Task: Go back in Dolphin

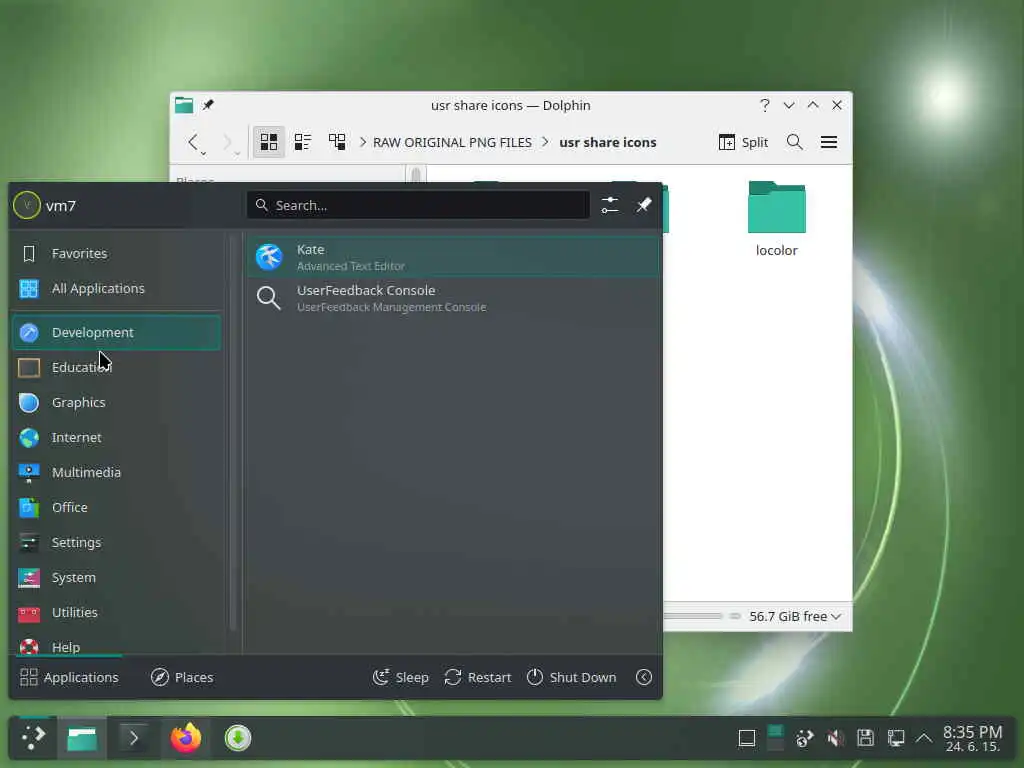Action: pyautogui.click(x=193, y=142)
